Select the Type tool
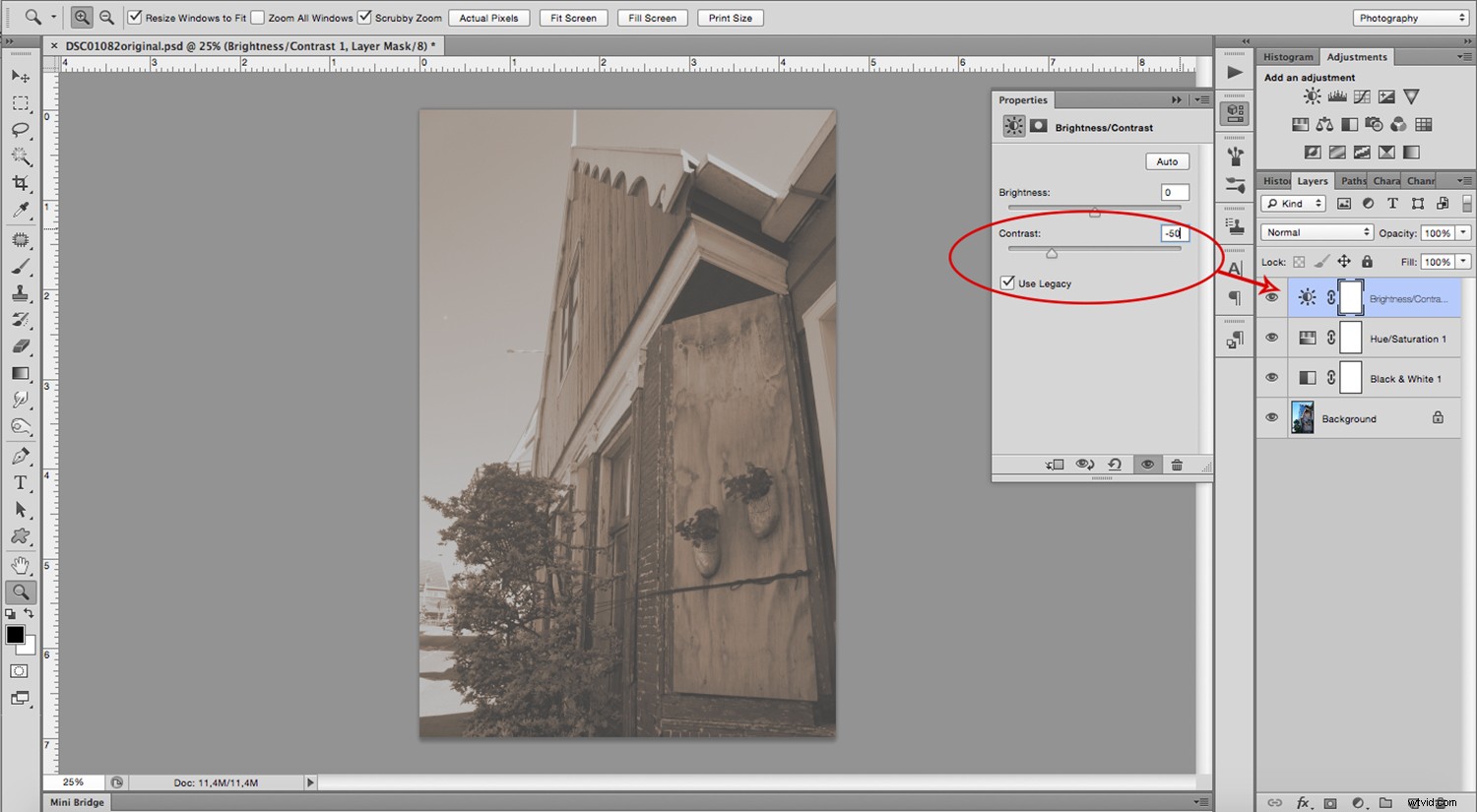This screenshot has width=1477, height=812. (x=20, y=482)
